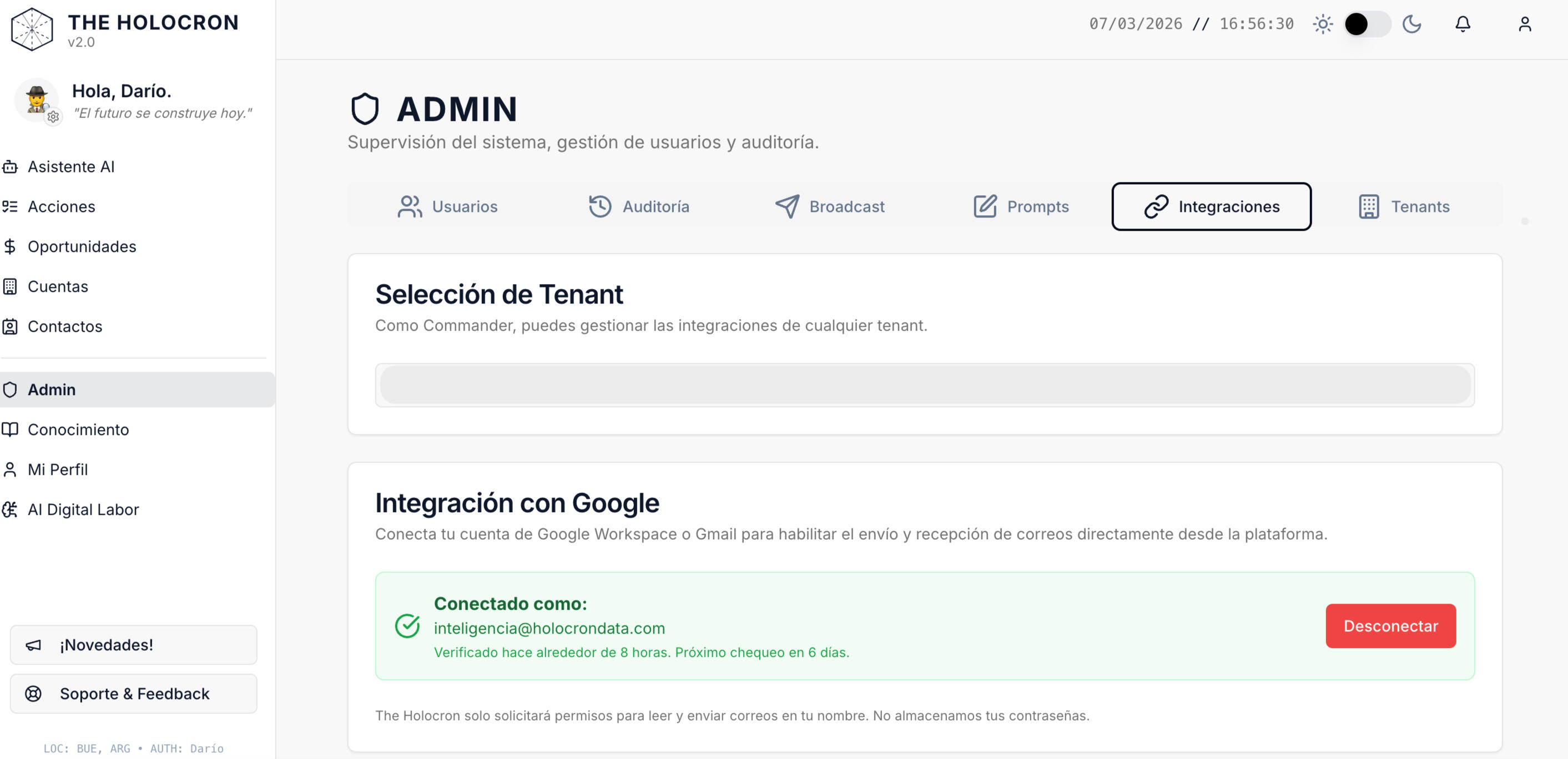Click the moon dark-mode icon
Viewport: 1568px width, 759px height.
1411,24
